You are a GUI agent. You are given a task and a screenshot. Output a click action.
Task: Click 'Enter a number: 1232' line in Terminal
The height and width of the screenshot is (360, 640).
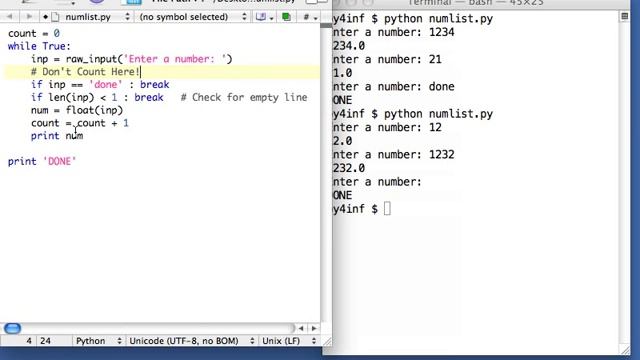393,155
